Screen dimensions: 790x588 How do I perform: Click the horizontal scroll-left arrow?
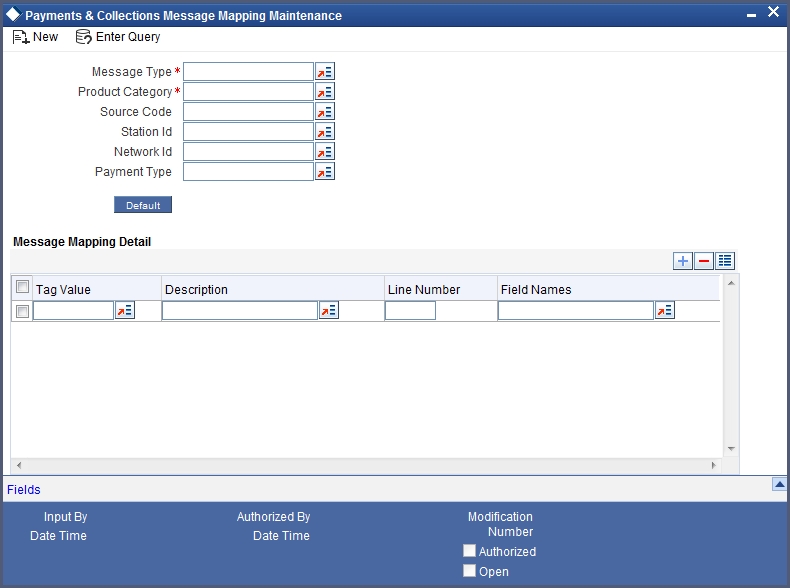pyautogui.click(x=19, y=465)
